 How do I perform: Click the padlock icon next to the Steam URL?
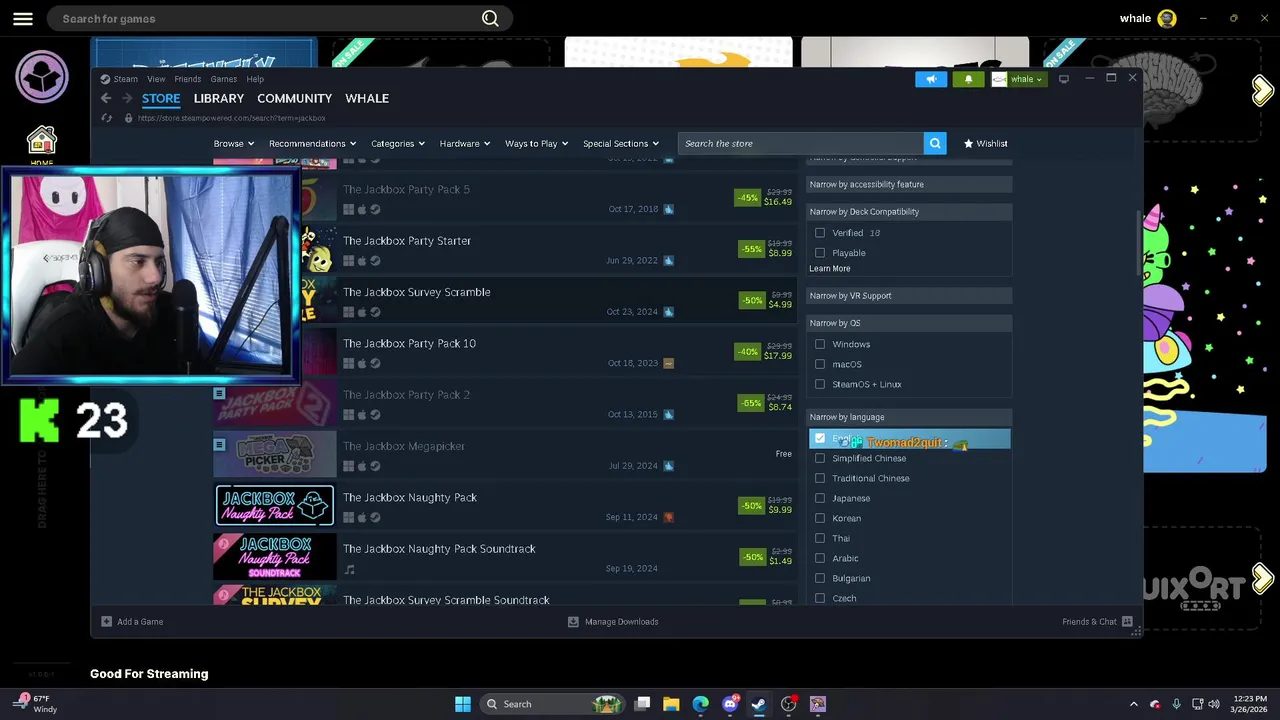point(128,118)
